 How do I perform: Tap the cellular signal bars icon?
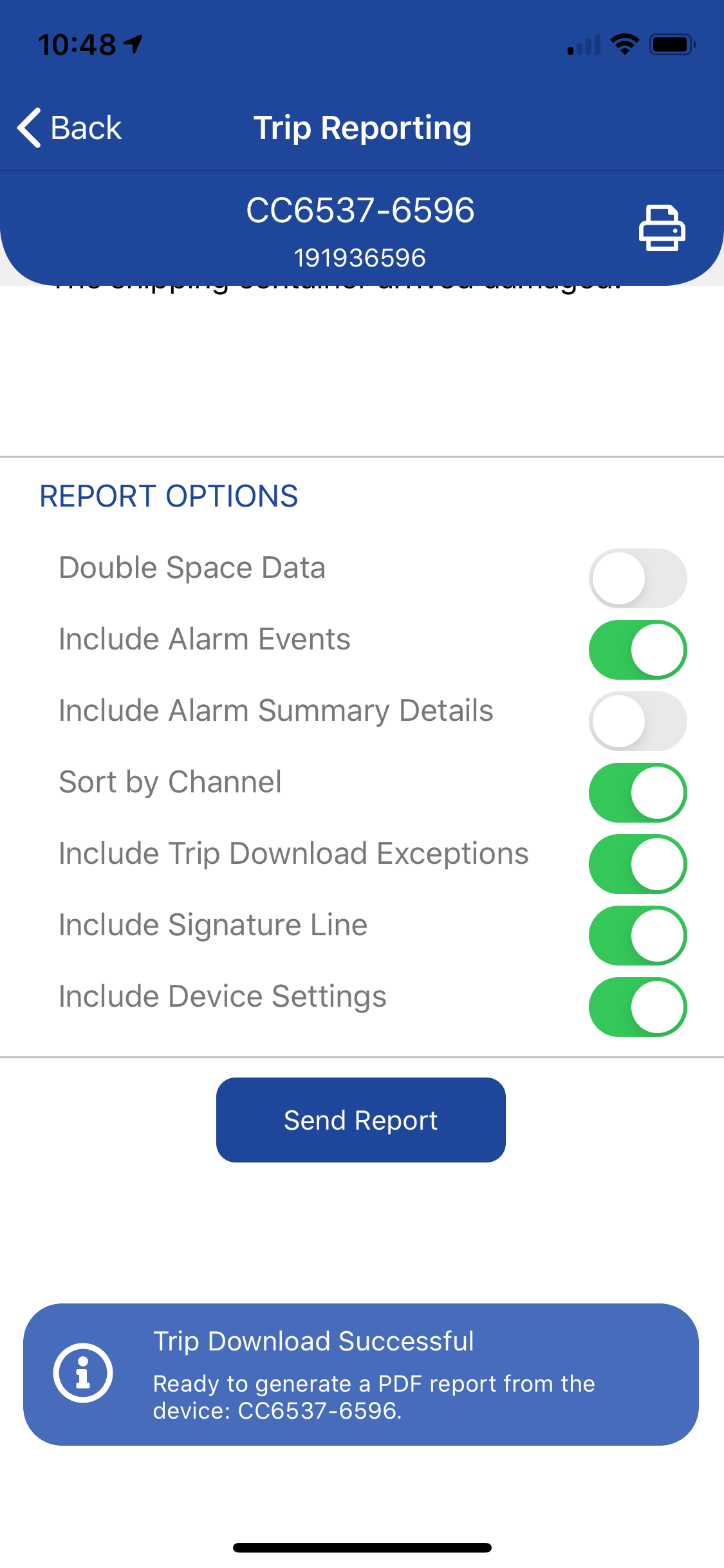tap(584, 45)
